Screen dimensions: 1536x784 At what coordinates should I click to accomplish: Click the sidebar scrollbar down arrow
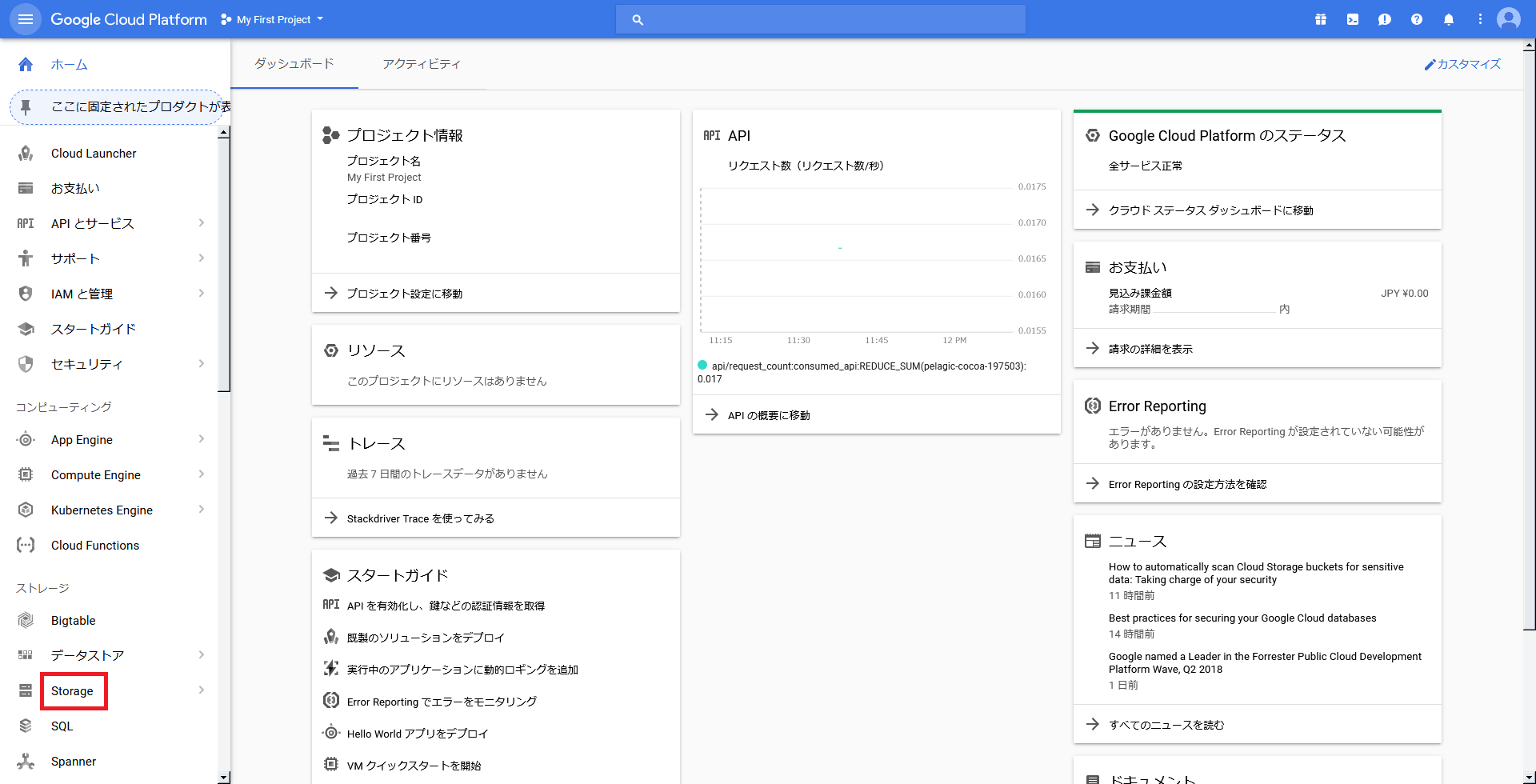tap(224, 778)
